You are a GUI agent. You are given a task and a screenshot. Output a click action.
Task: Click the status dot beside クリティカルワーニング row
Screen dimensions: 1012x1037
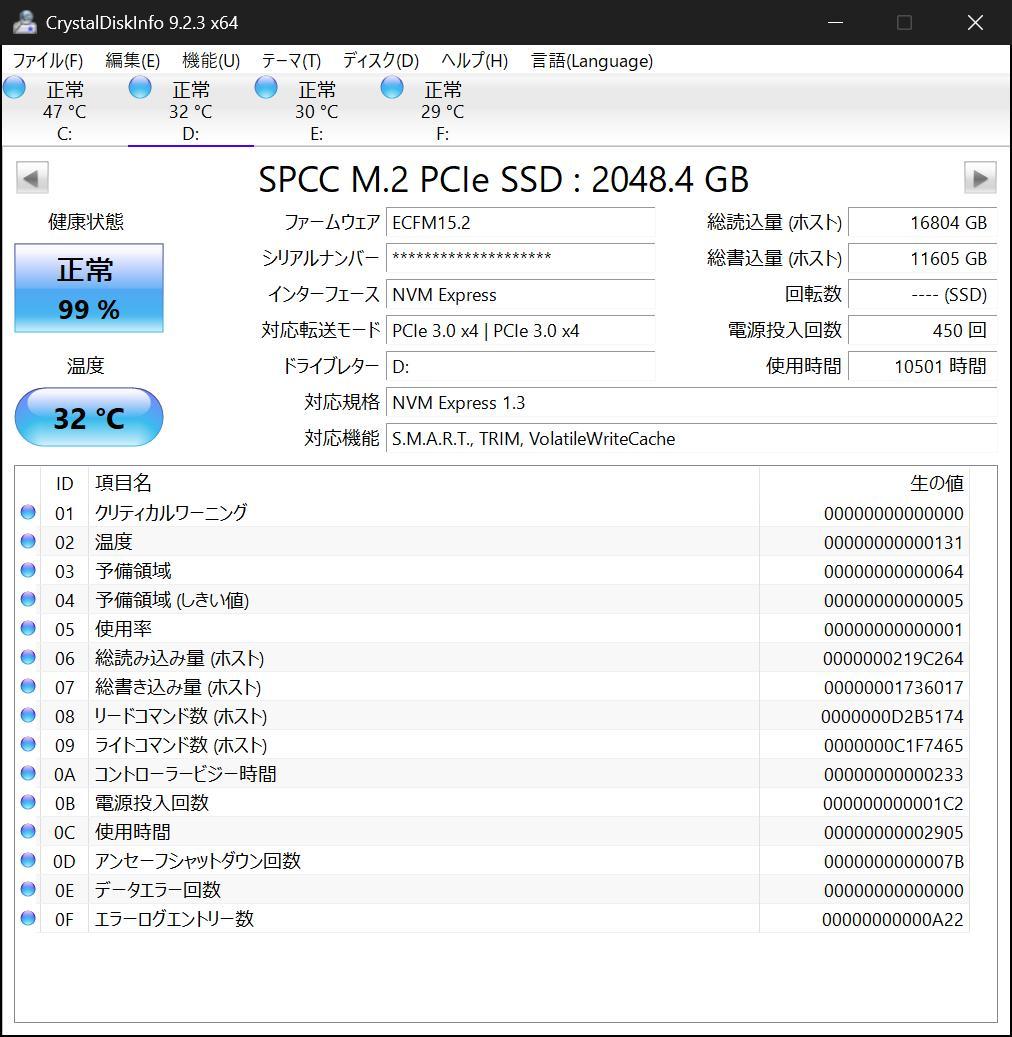click(28, 513)
